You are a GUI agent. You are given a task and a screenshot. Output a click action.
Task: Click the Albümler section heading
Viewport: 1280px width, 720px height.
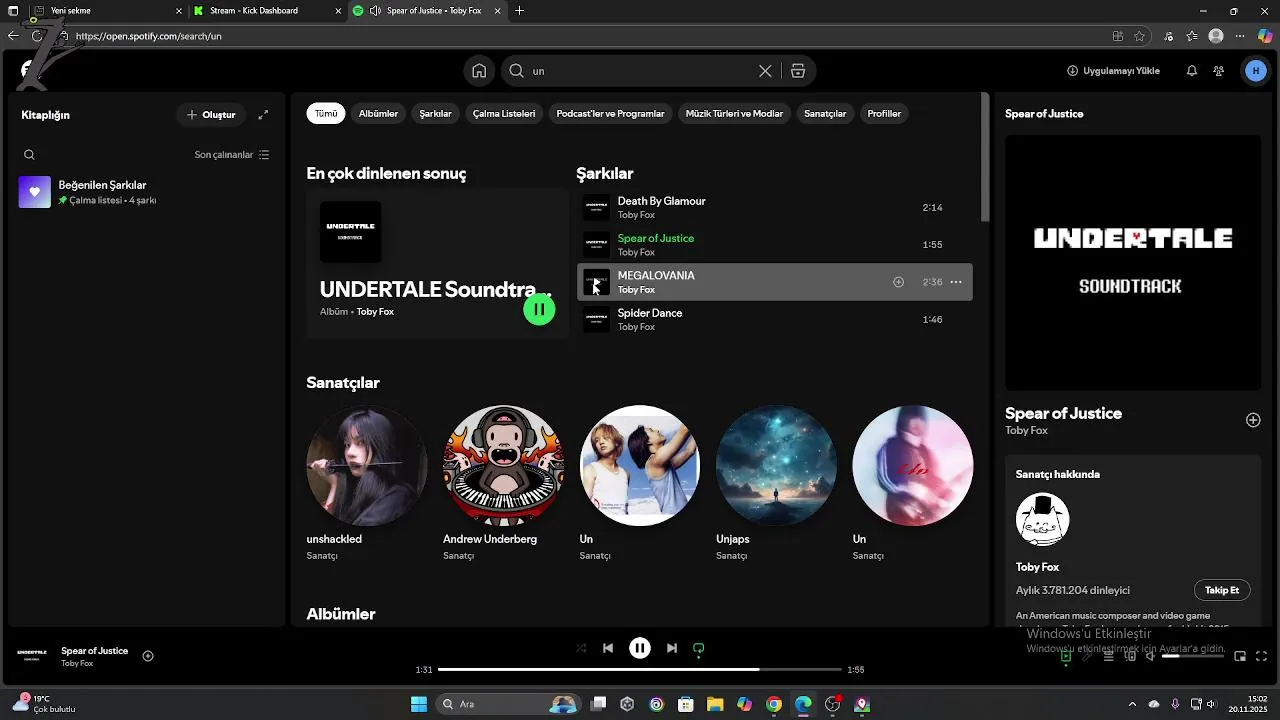coord(341,614)
